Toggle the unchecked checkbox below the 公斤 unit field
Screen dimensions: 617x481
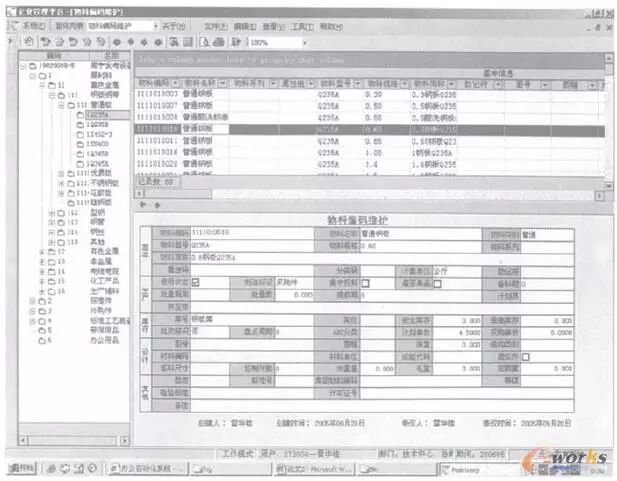[x=437, y=283]
